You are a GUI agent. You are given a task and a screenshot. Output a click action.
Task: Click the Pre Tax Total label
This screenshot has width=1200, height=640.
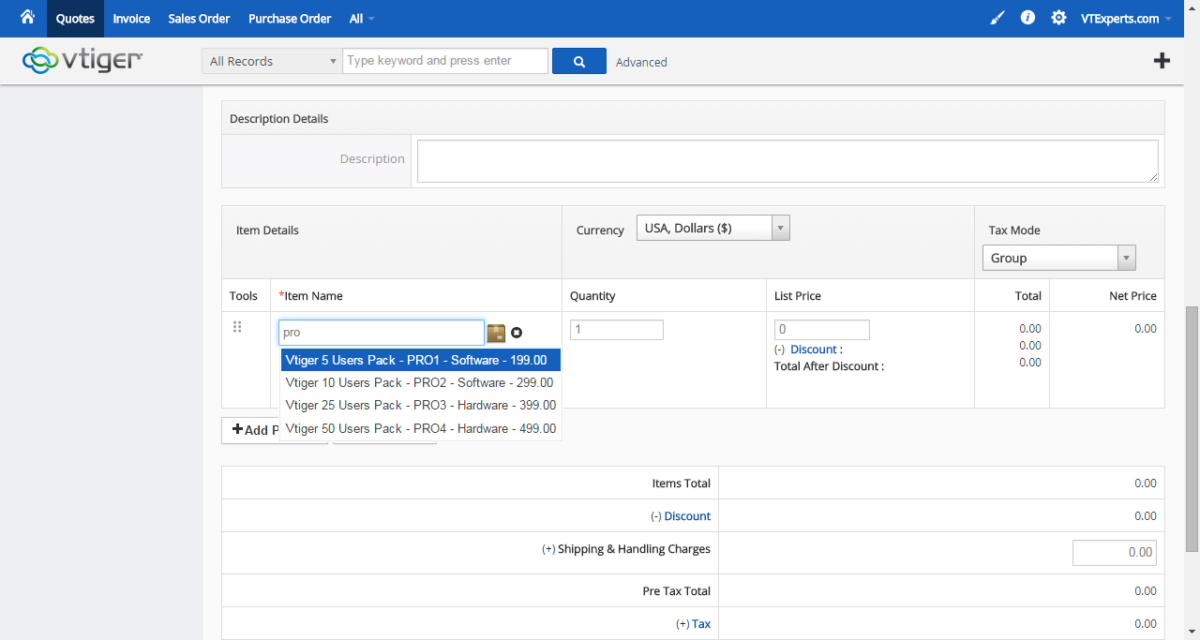point(677,591)
